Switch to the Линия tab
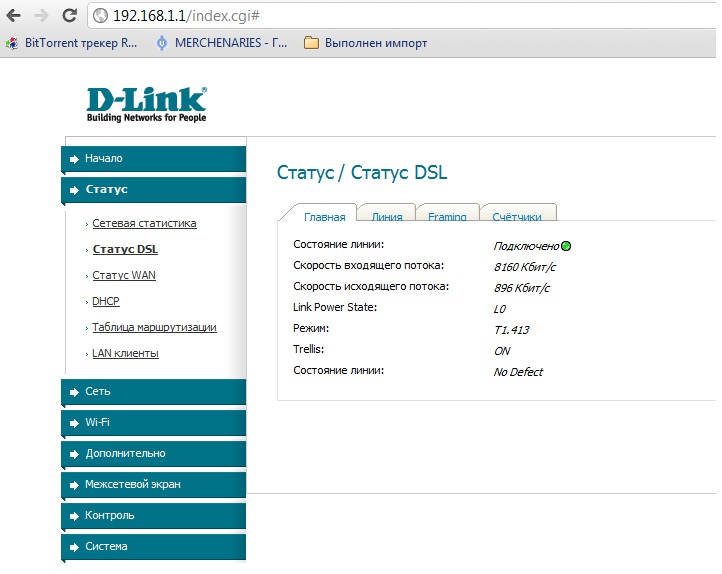Screen dimensions: 722x574 coord(386,216)
